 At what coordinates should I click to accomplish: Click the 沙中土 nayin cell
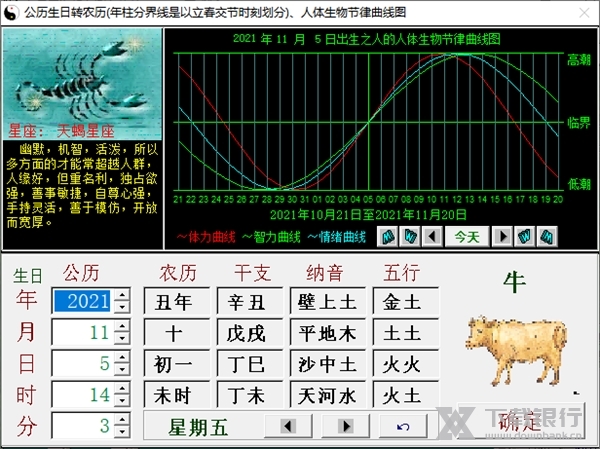click(328, 364)
